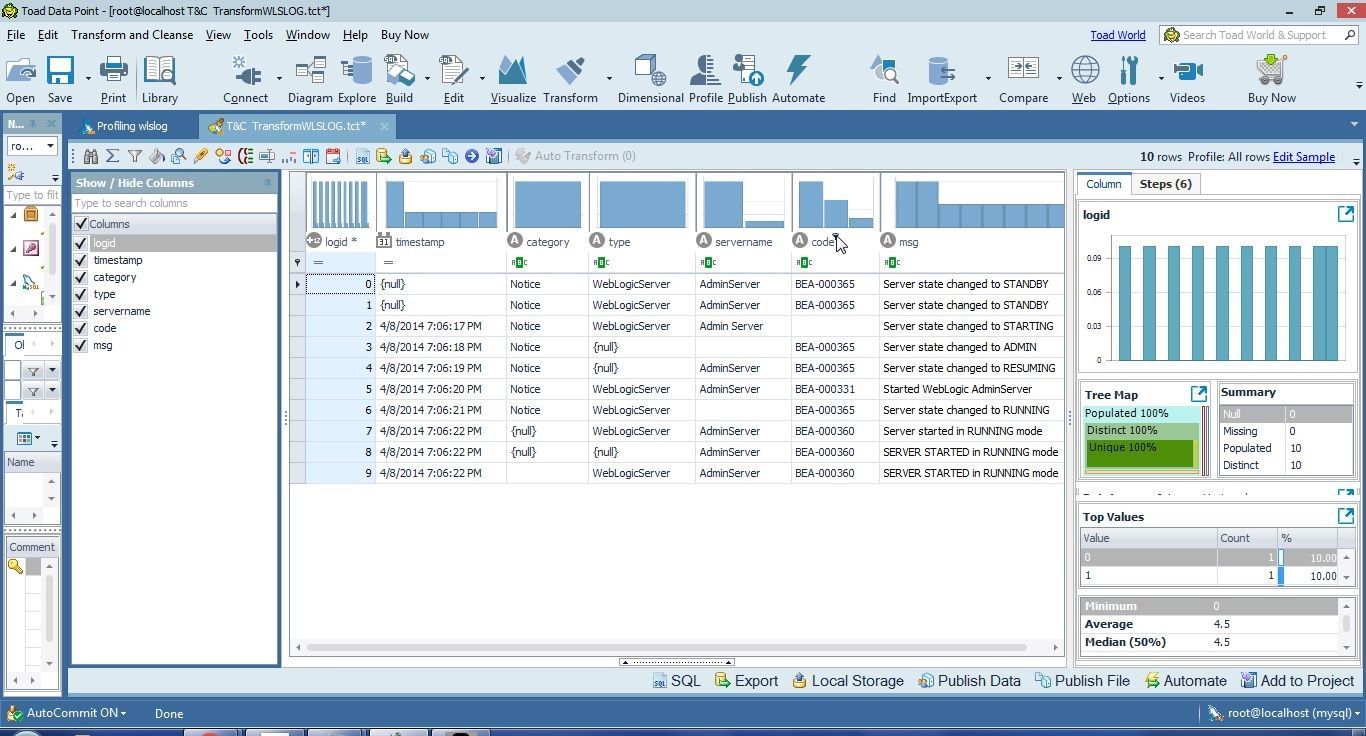Viewport: 1366px width, 736px height.
Task: Click the binoculars find icon in transform toolbar
Action: coord(91,156)
